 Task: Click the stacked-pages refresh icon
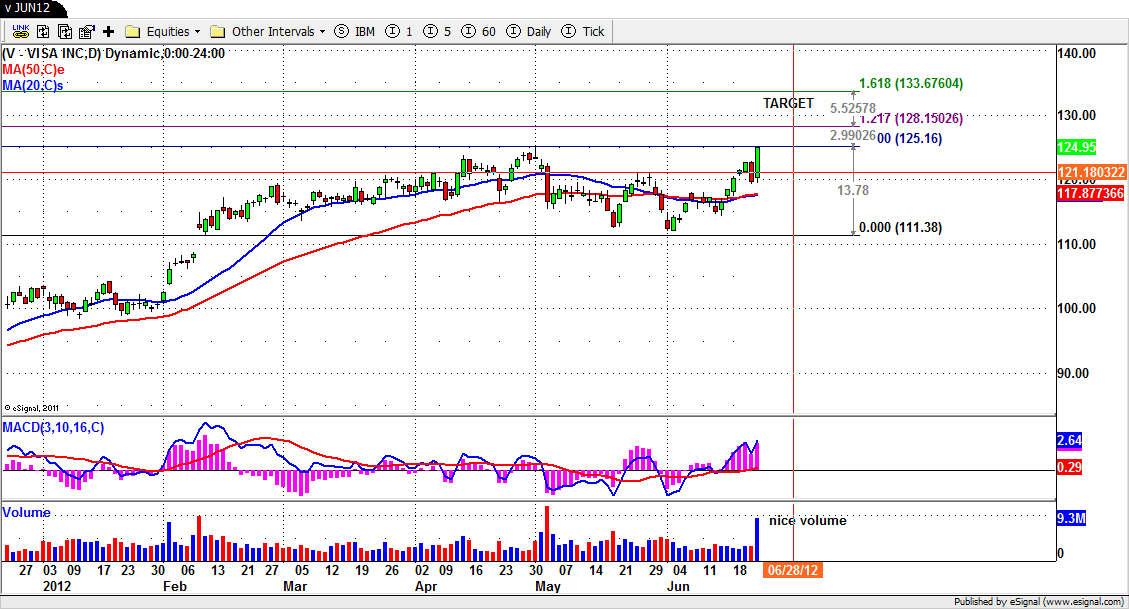point(65,31)
